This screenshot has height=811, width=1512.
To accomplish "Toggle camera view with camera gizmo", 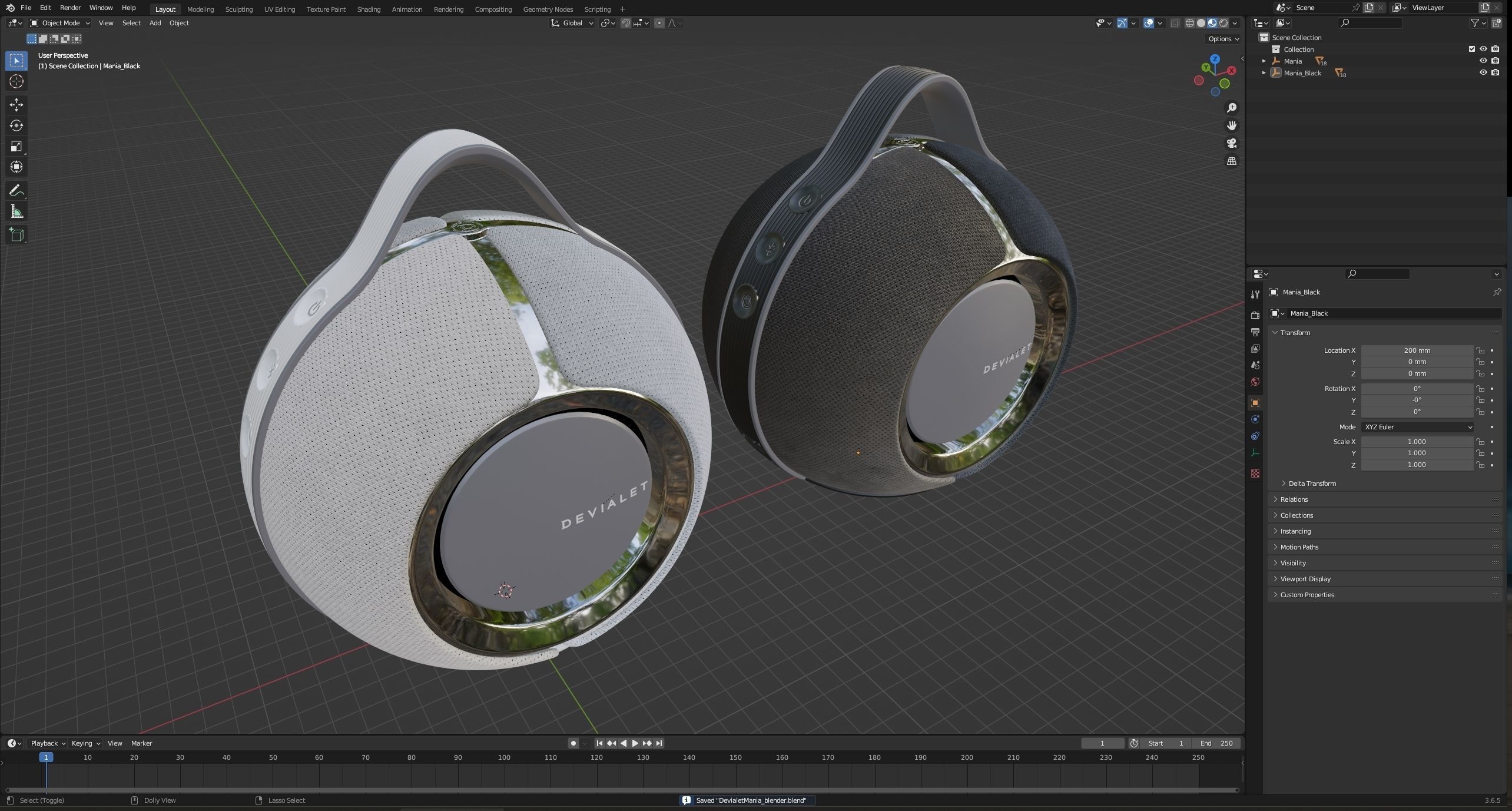I will 1231,143.
